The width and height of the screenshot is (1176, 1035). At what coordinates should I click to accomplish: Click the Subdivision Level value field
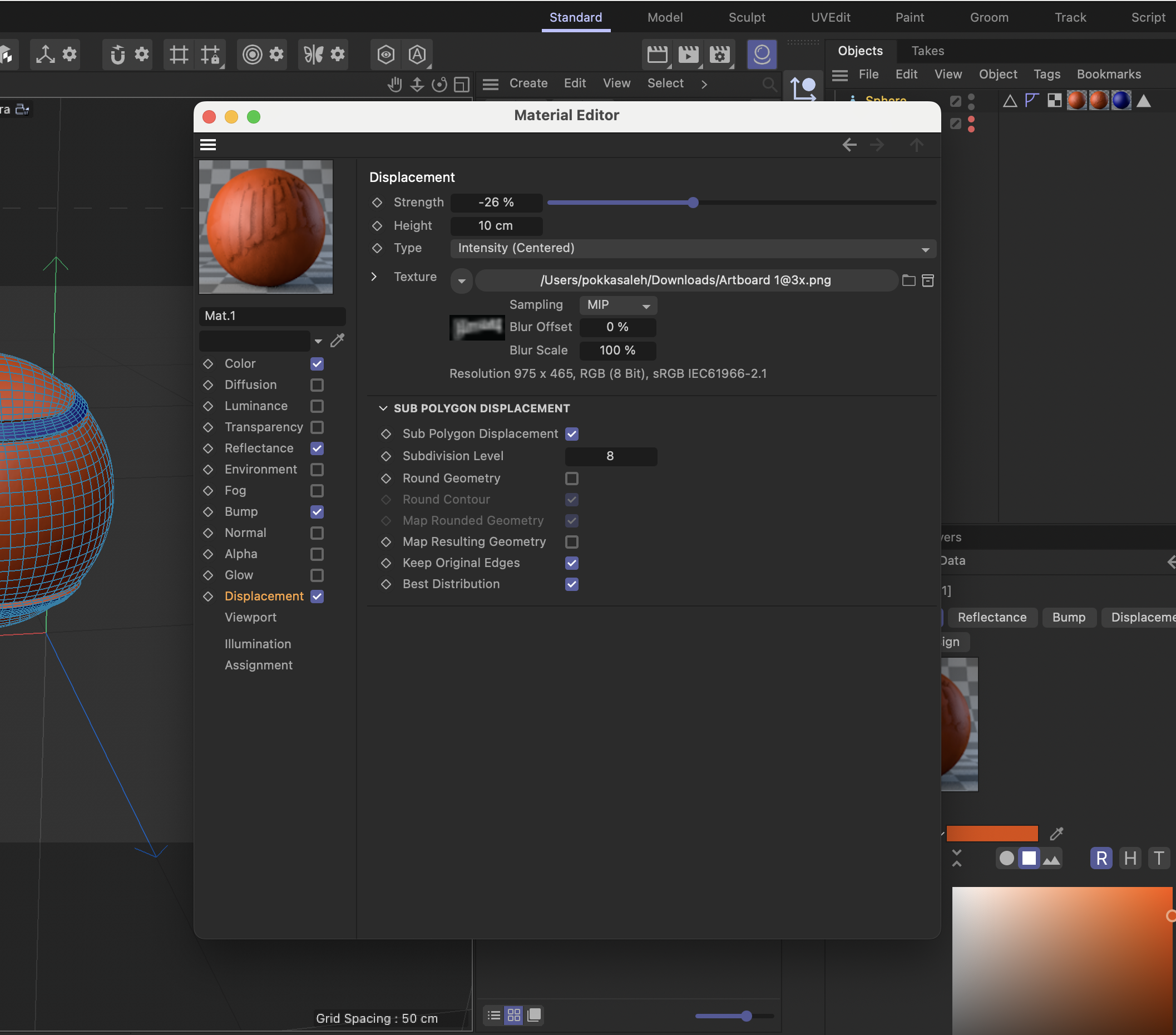(610, 456)
